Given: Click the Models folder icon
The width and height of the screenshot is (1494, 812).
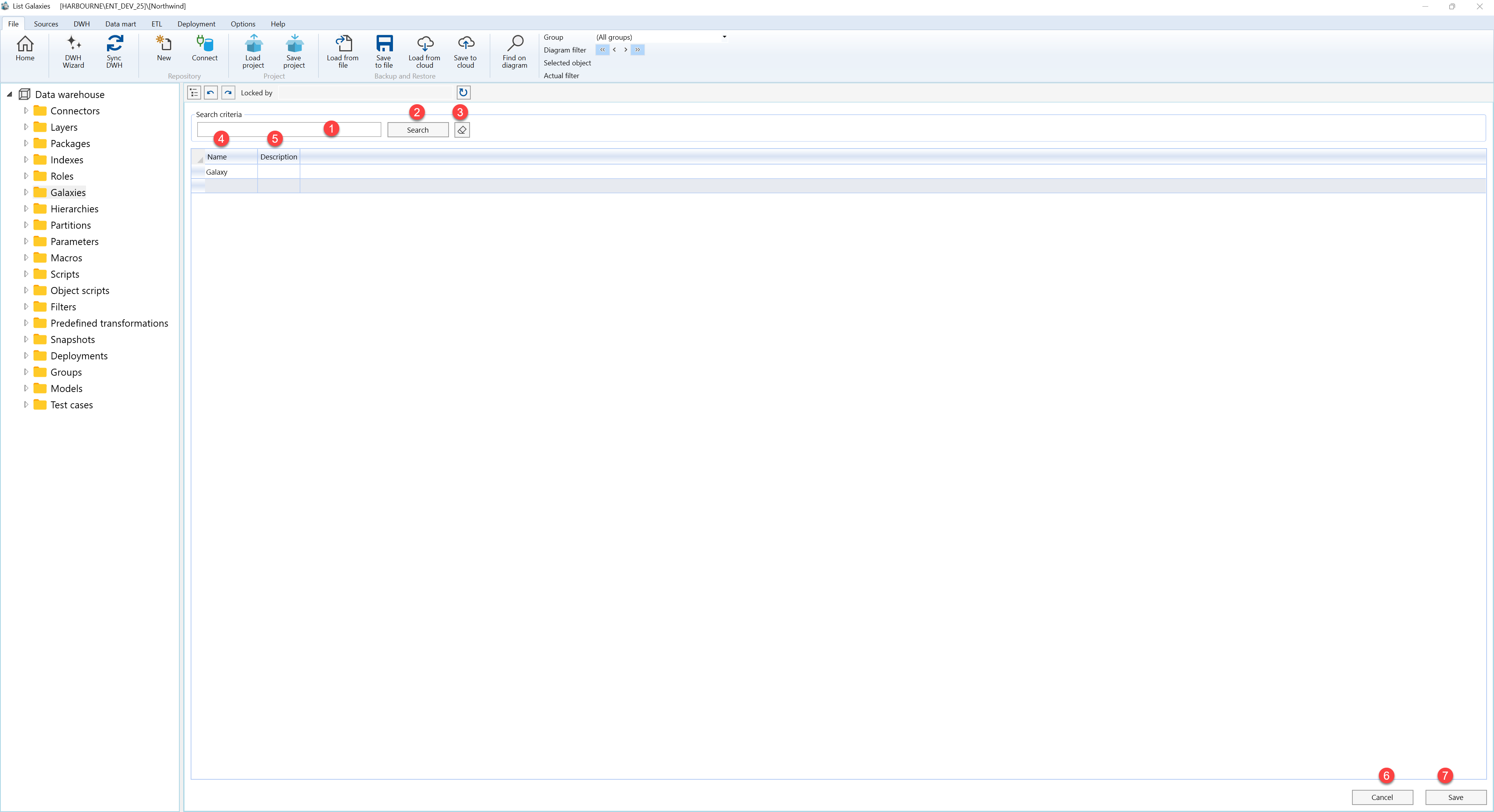Looking at the screenshot, I should click(x=40, y=388).
